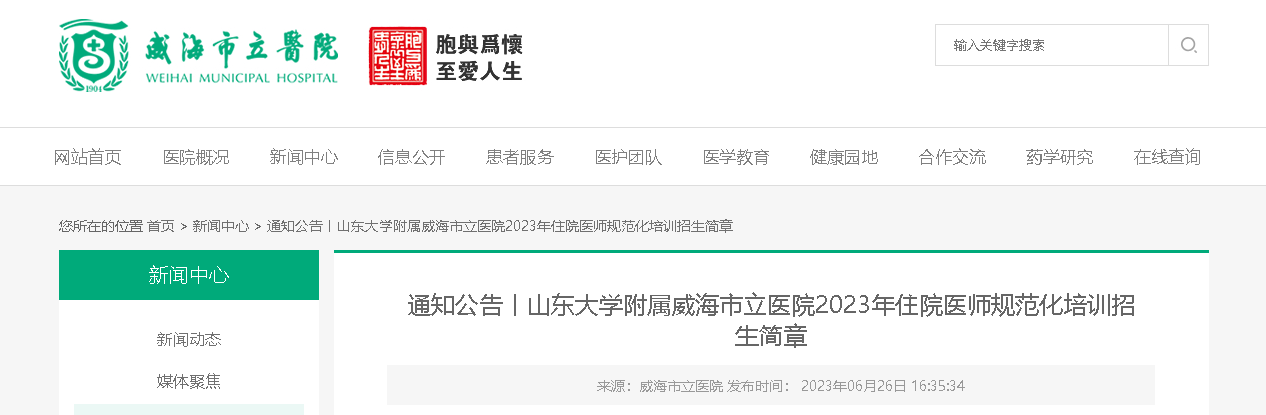Image resolution: width=1266 pixels, height=415 pixels.
Task: Go to the 健康园地 section
Action: point(844,157)
